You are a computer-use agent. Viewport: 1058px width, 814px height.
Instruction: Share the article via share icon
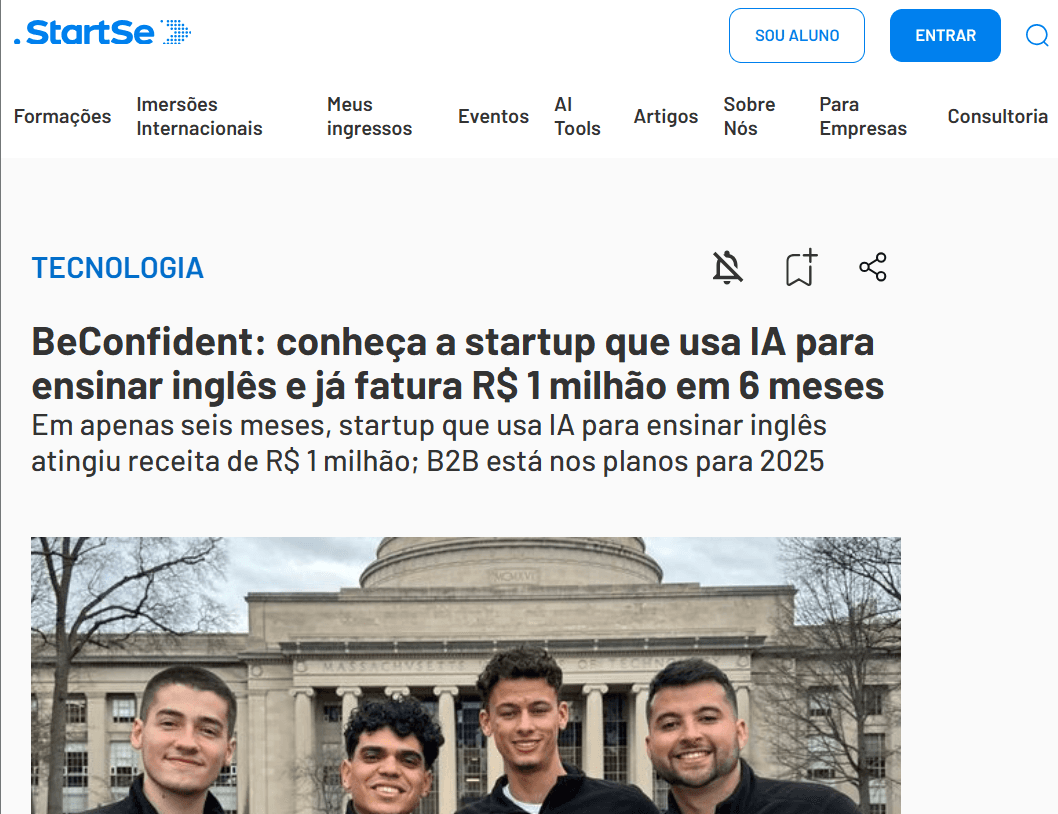(873, 267)
